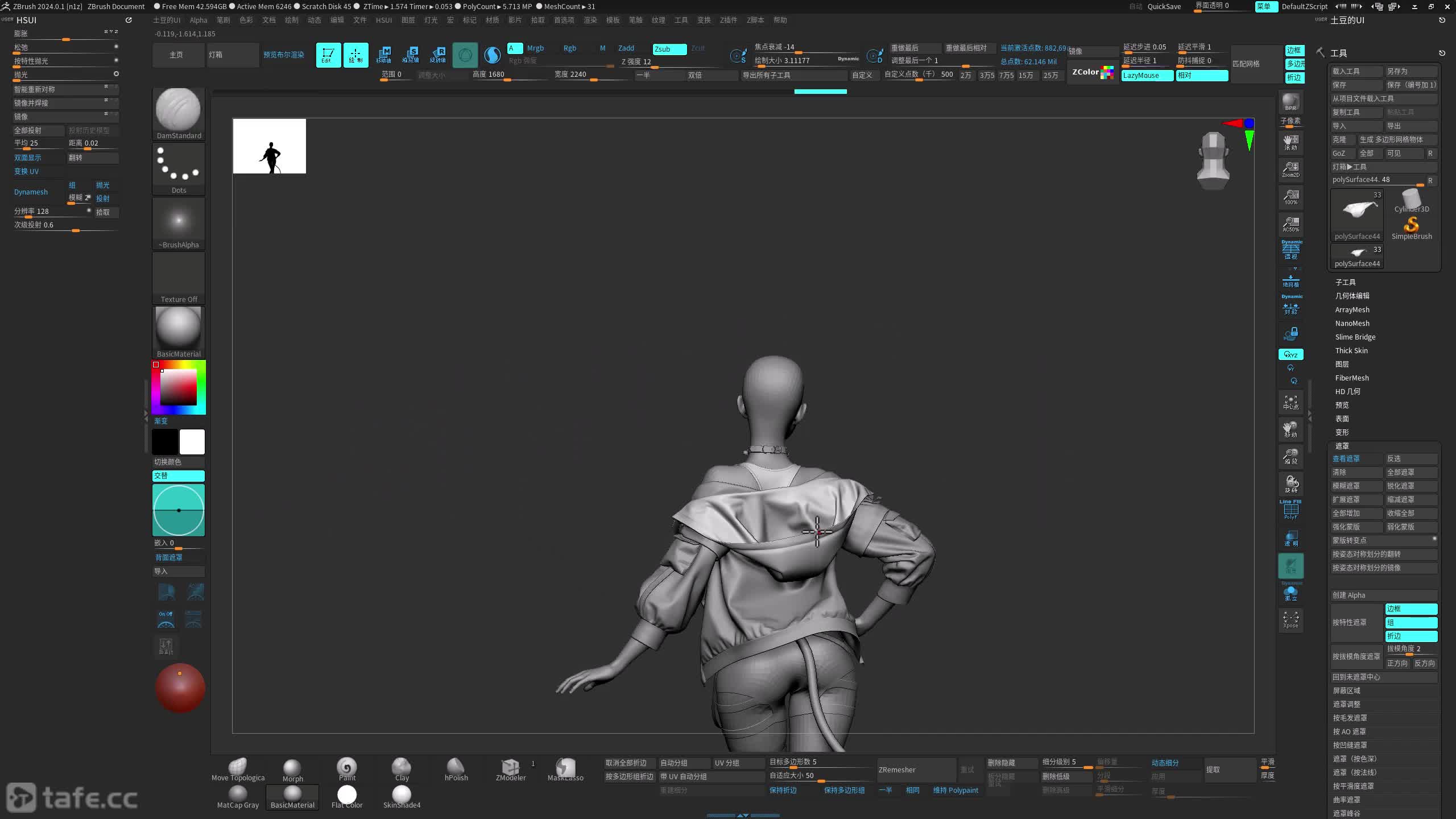
Task: Click the 全部遮罩 mask all button
Action: tap(1411, 472)
